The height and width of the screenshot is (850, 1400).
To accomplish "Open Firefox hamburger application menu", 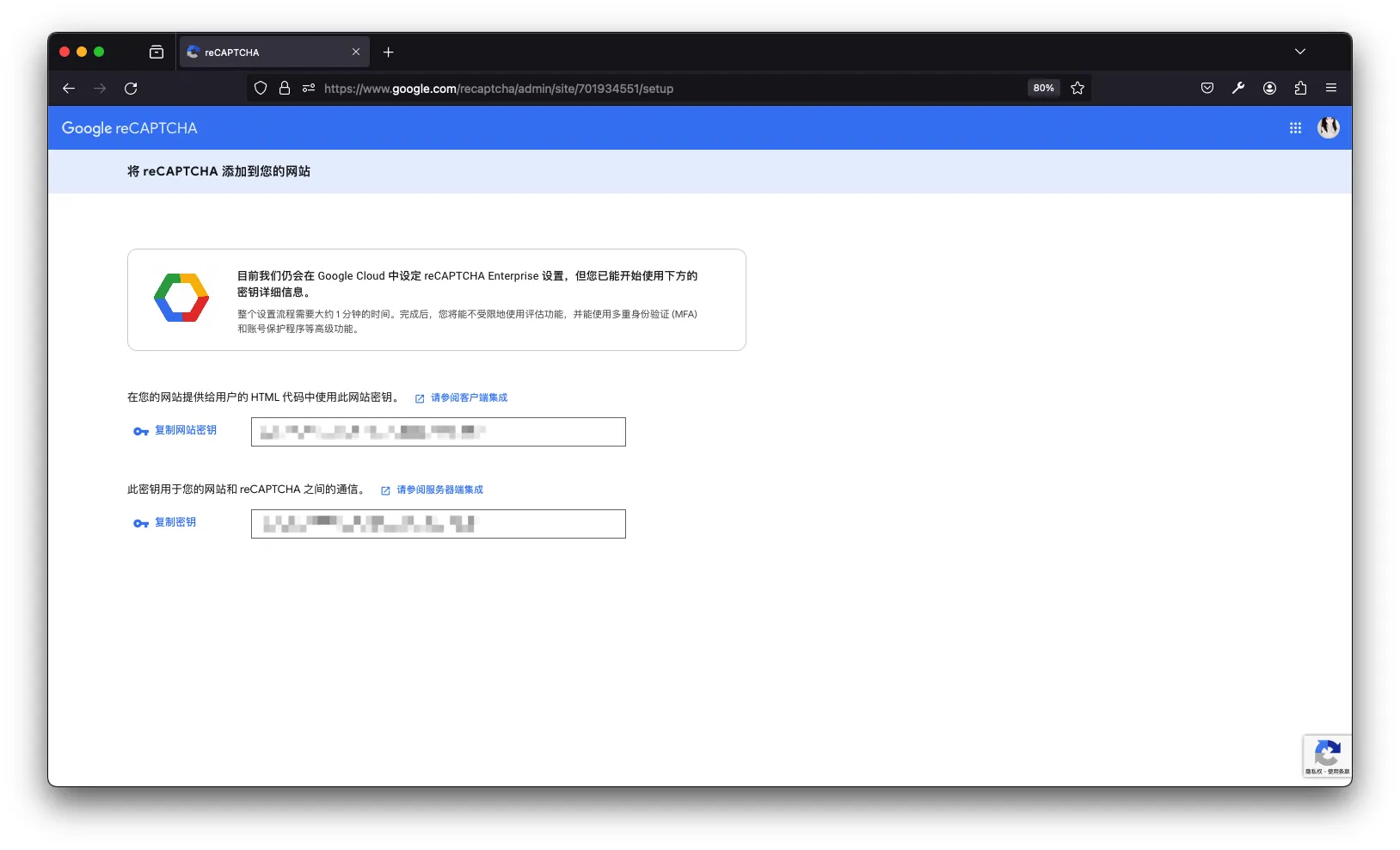I will click(1330, 89).
